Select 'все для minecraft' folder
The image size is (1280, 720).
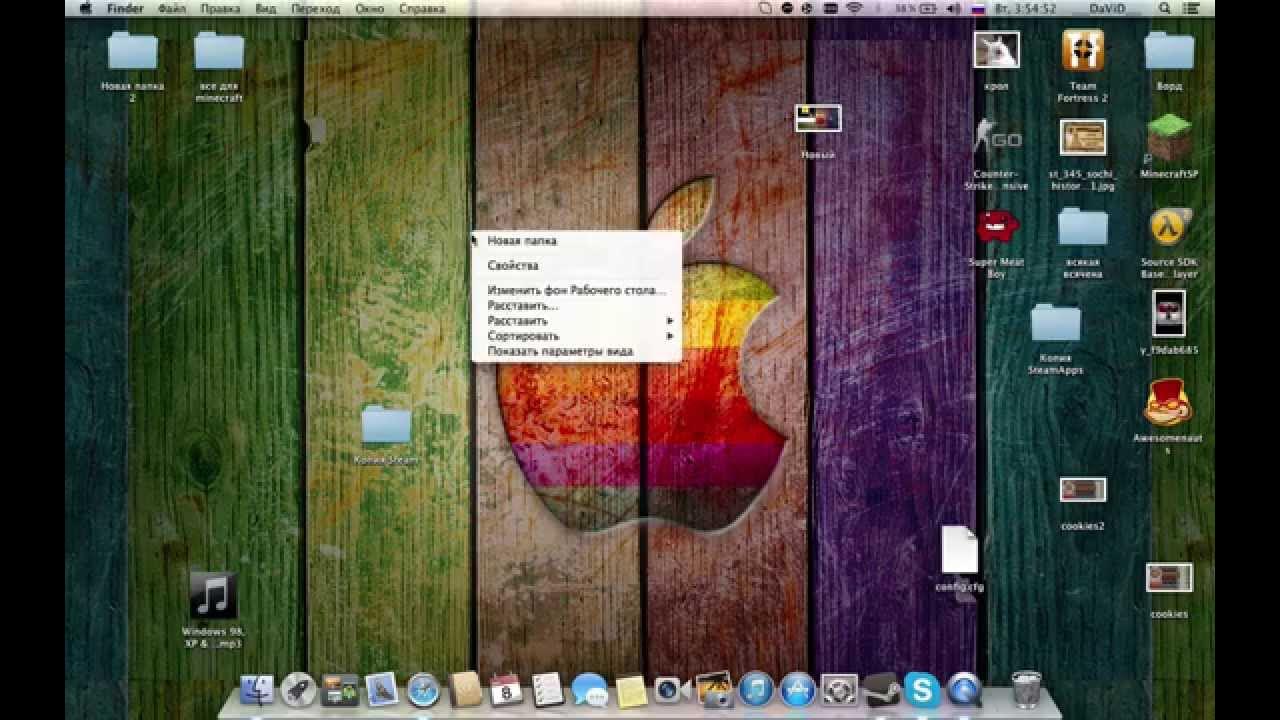(220, 52)
